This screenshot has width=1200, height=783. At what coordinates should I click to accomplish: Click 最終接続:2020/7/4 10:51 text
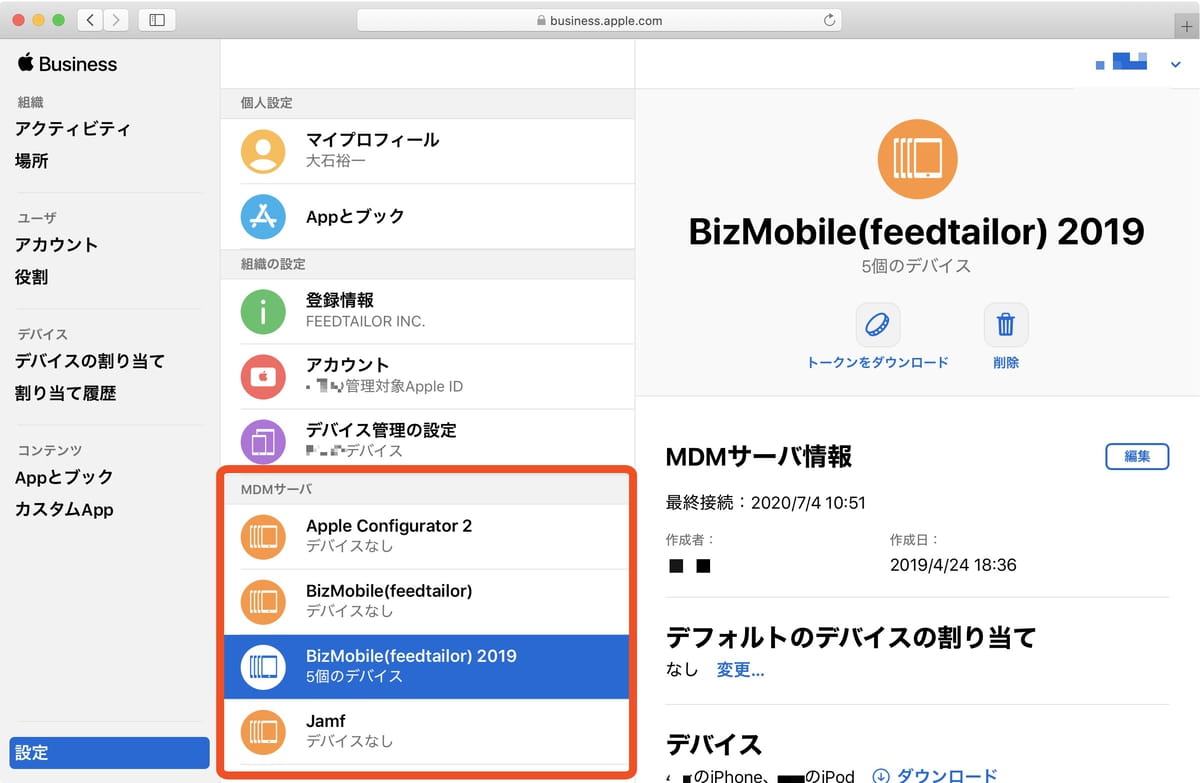coord(766,503)
